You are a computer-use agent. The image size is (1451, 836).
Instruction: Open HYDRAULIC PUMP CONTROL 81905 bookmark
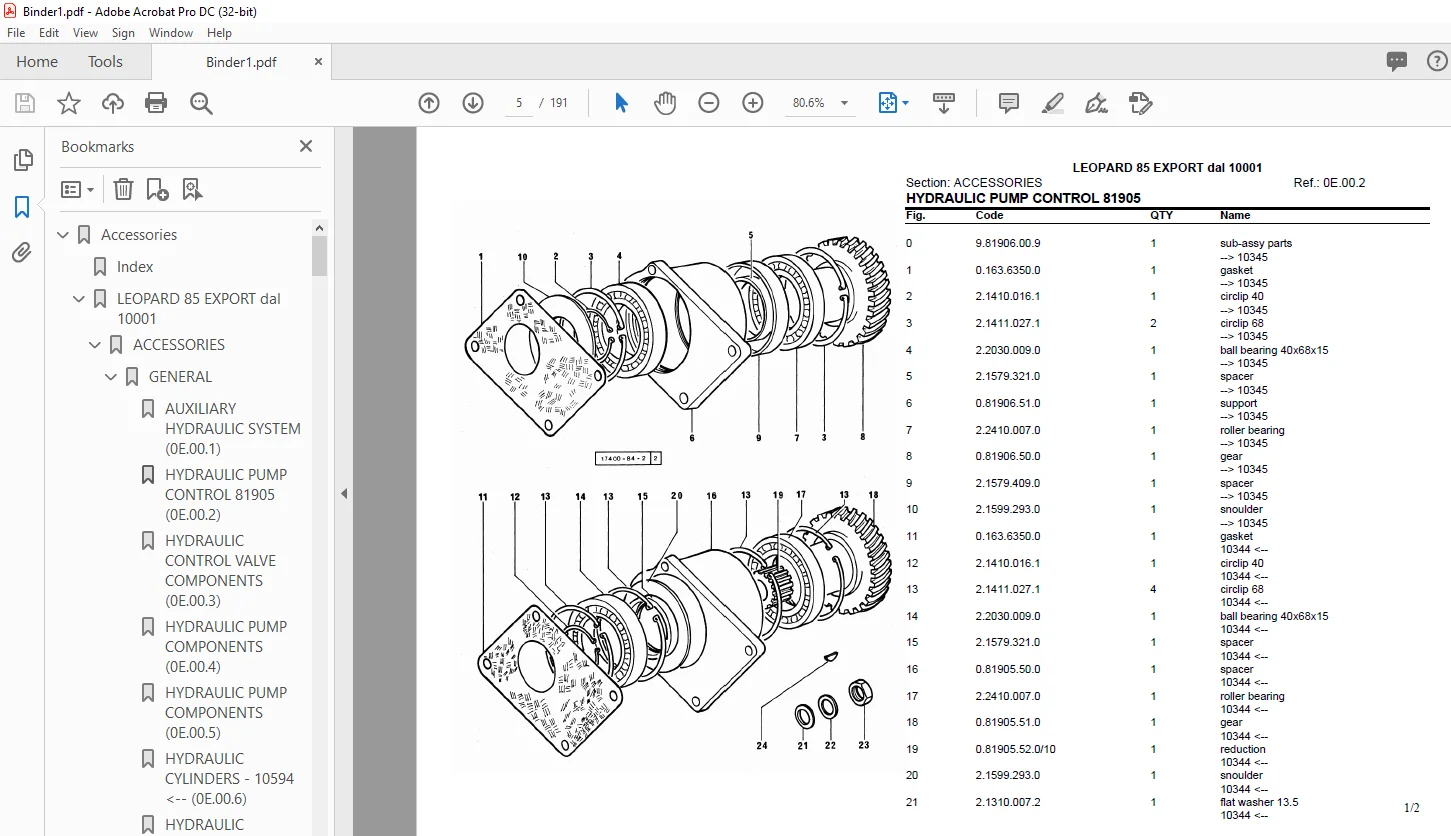226,495
